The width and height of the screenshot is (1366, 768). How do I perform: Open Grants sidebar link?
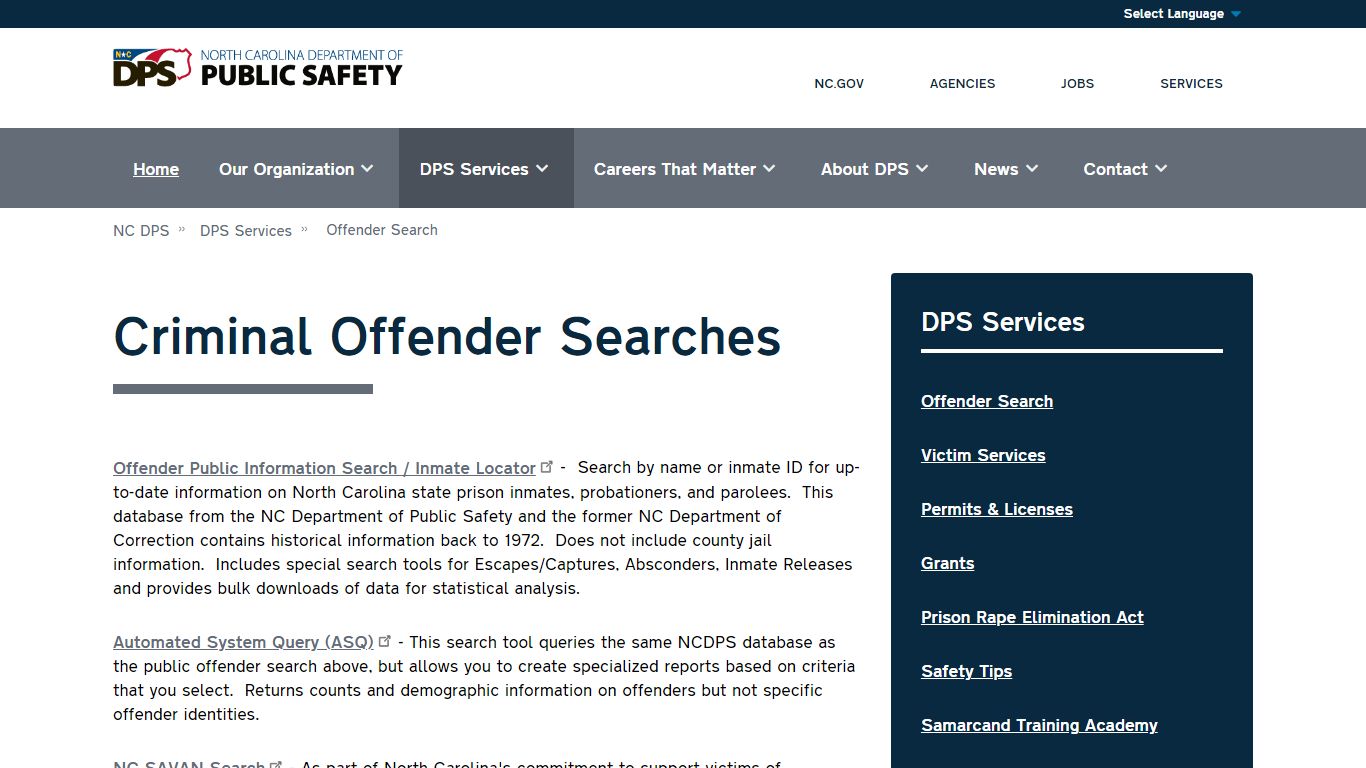pyautogui.click(x=948, y=563)
